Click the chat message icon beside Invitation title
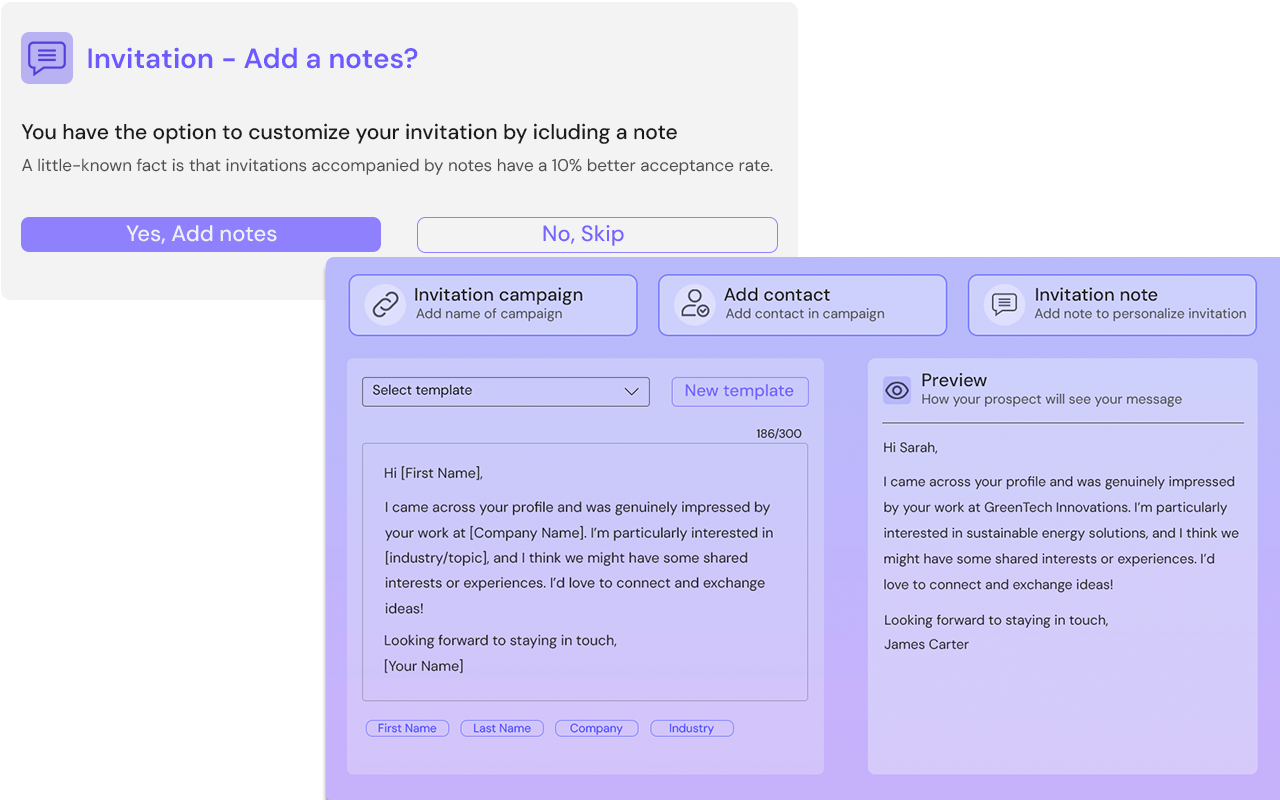Image resolution: width=1280 pixels, height=800 pixels. tap(47, 58)
